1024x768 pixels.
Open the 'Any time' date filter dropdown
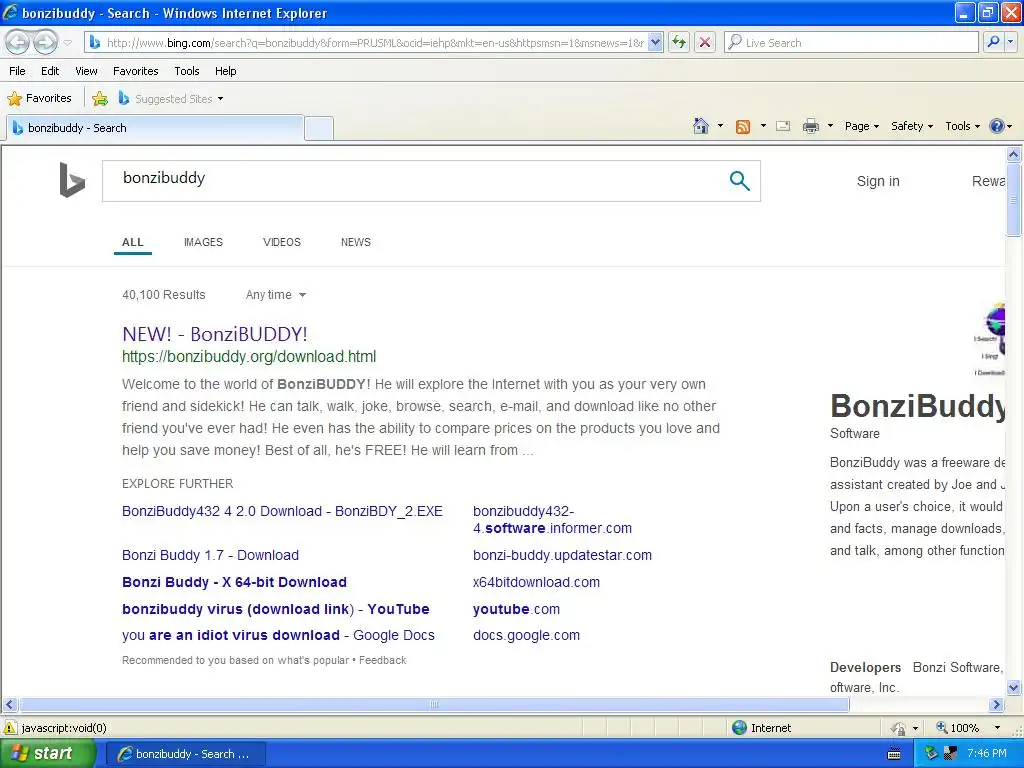(276, 295)
